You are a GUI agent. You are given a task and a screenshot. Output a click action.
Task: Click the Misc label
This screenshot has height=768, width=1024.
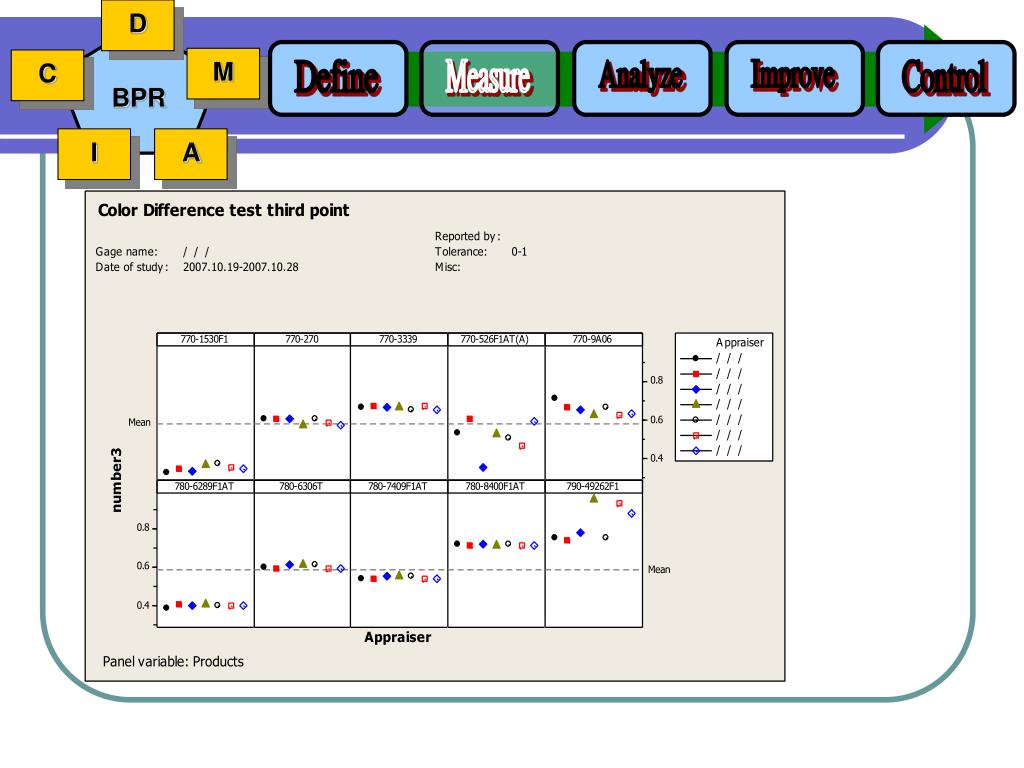click(x=447, y=267)
